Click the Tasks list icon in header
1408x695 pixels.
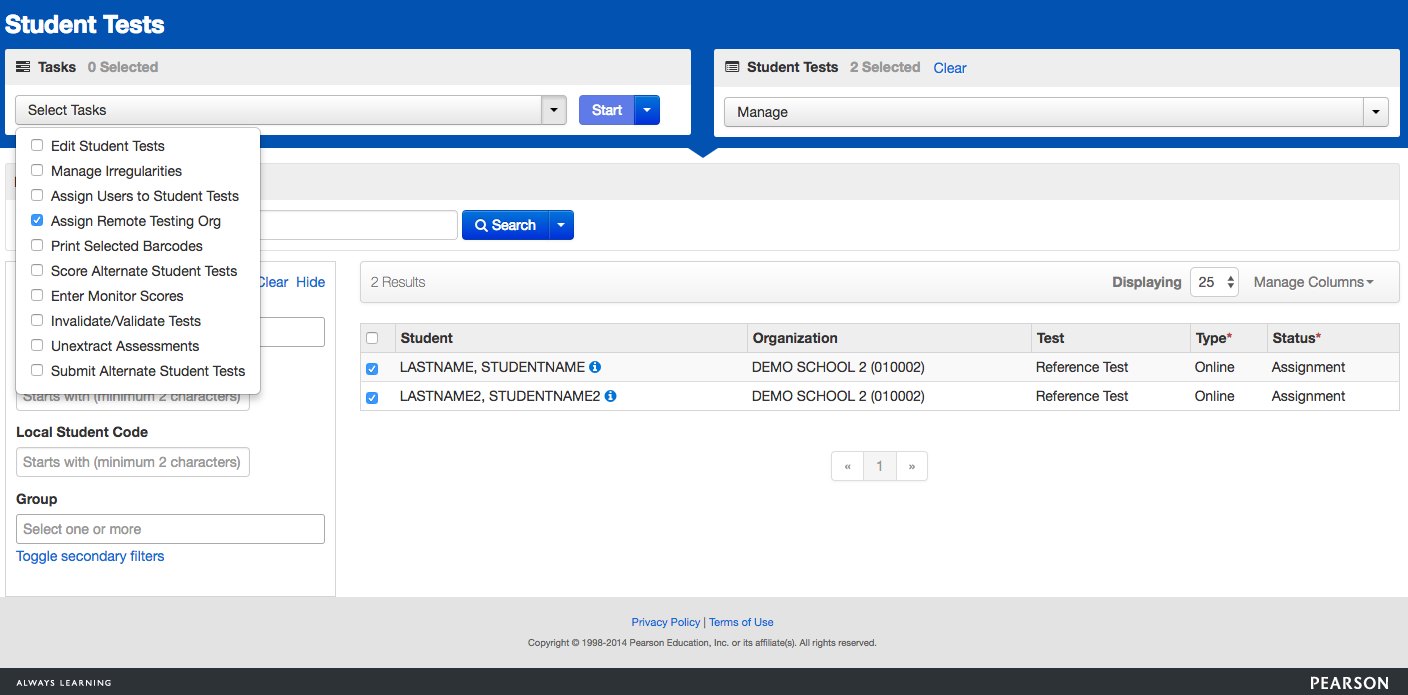click(x=23, y=67)
